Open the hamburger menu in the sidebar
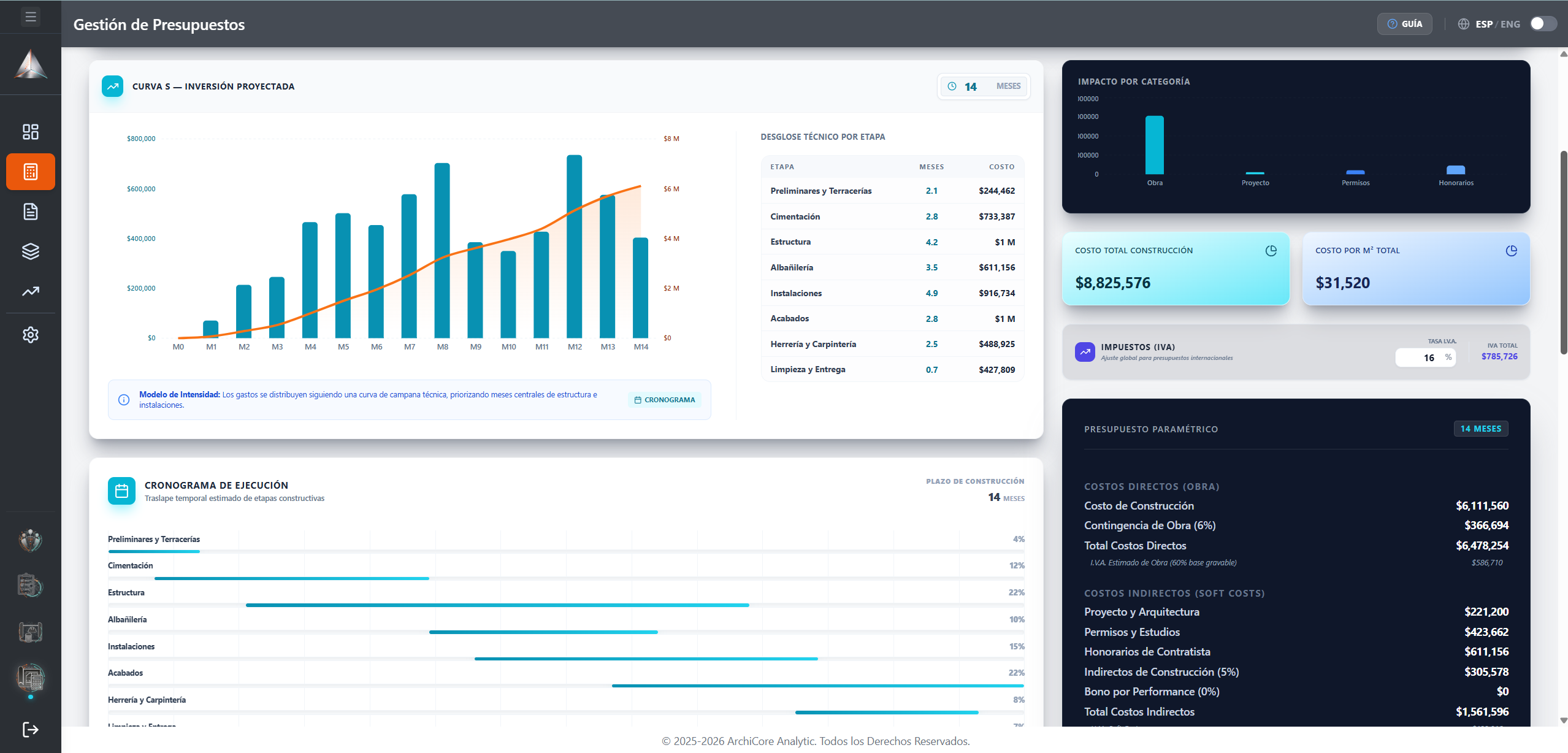The width and height of the screenshot is (1568, 753). click(x=31, y=17)
